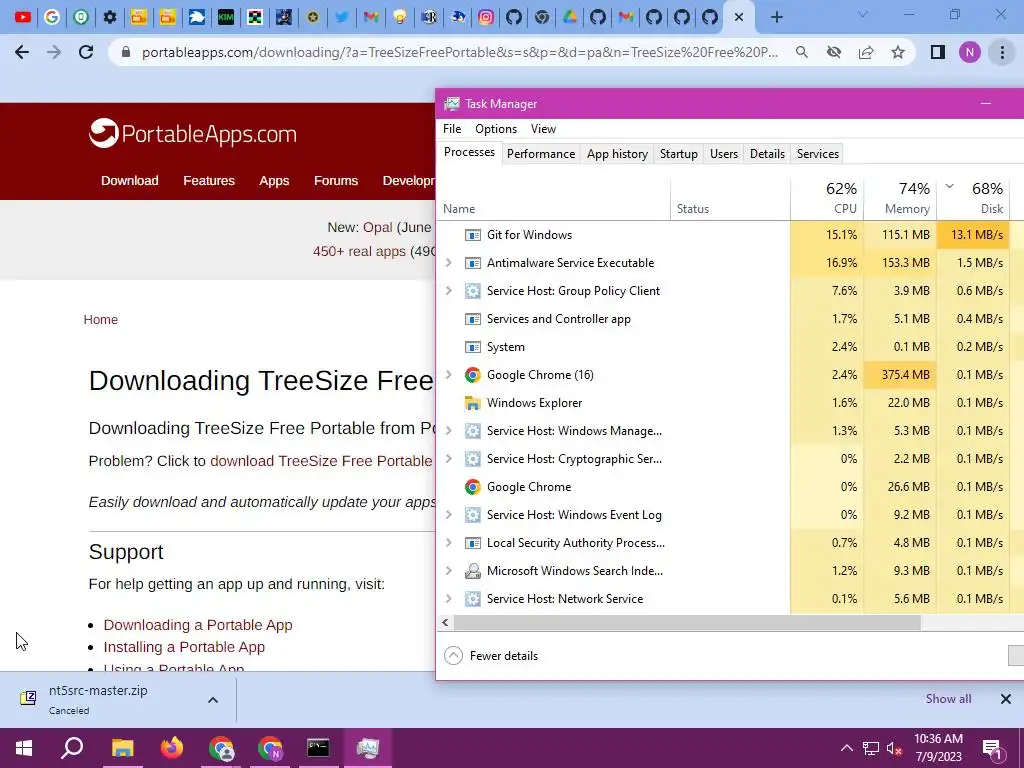Click the Chrome back navigation arrow
The image size is (1024, 768).
(22, 52)
